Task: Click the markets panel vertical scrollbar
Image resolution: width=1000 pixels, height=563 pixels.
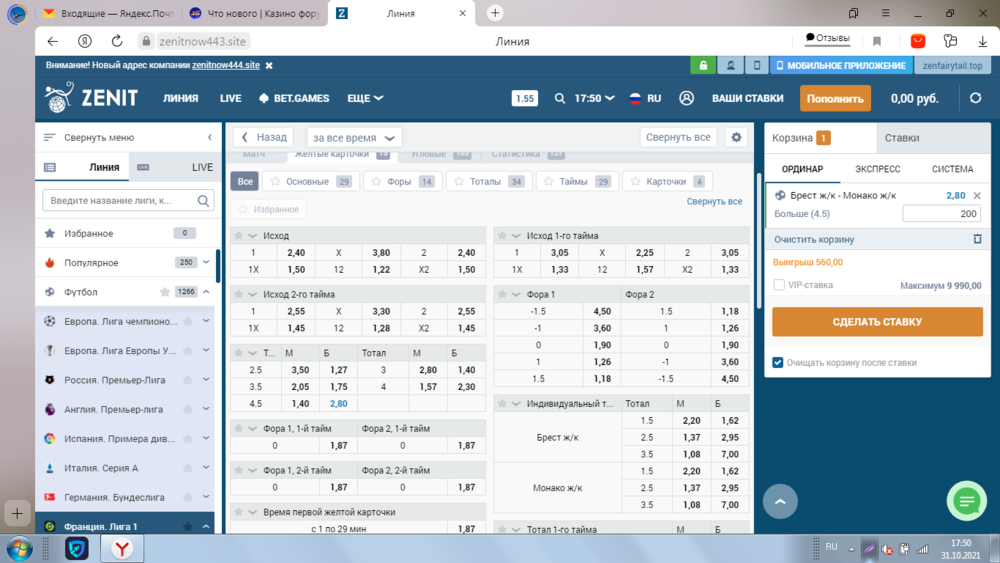Action: 758,241
